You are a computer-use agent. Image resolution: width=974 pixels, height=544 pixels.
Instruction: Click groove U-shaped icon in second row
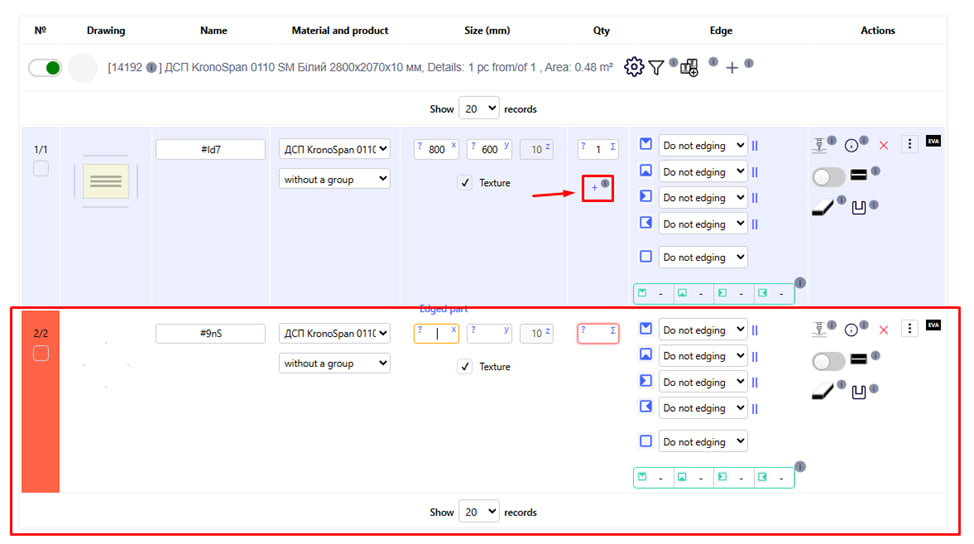tap(858, 392)
